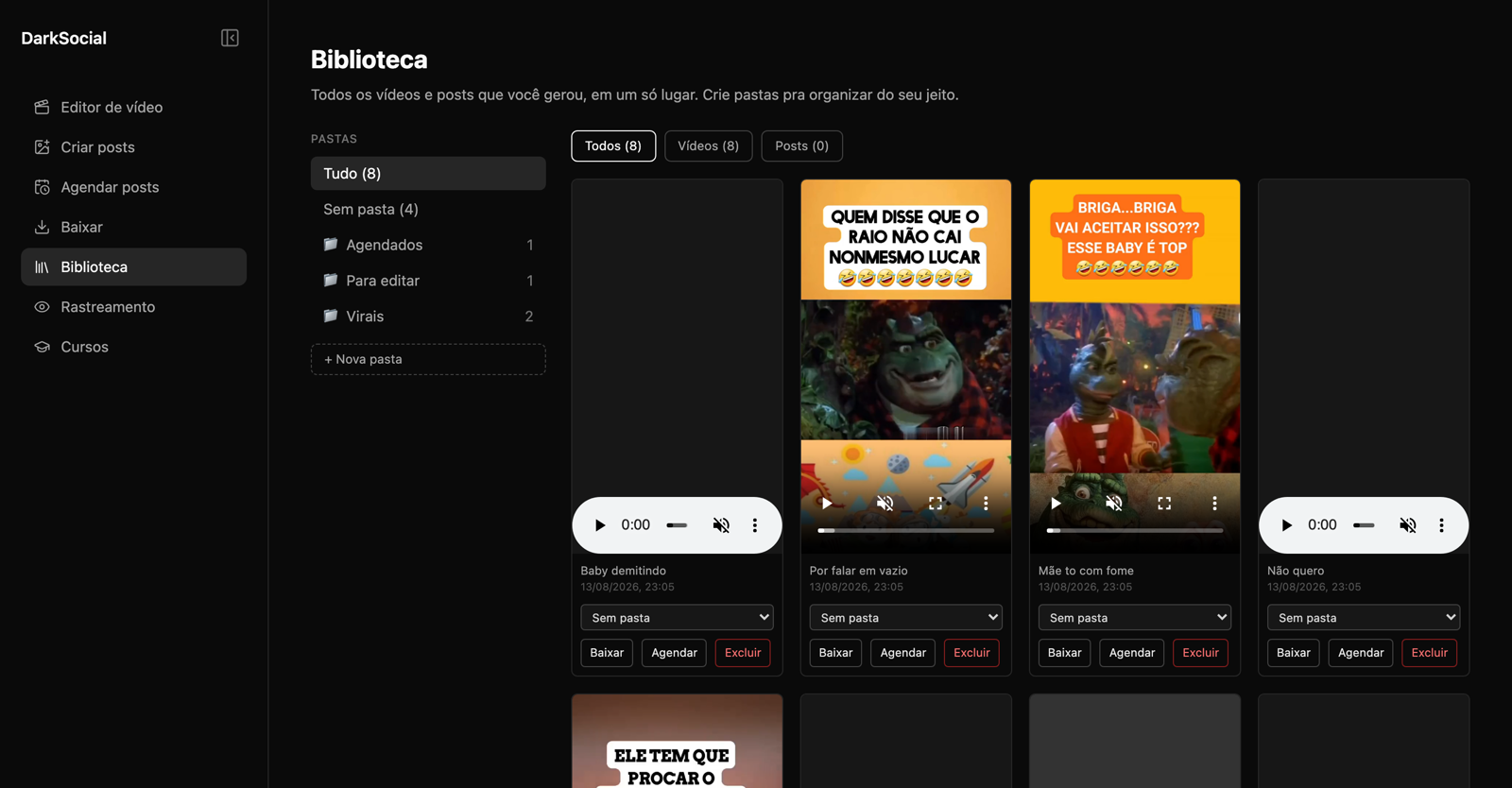
Task: Select Tudo (8) folder filter
Action: click(428, 174)
